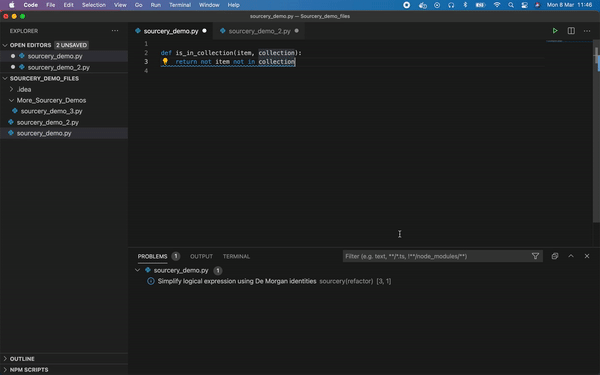This screenshot has width=600, height=375.
Task: Expand the NPM Scripts section
Action: 5,370
